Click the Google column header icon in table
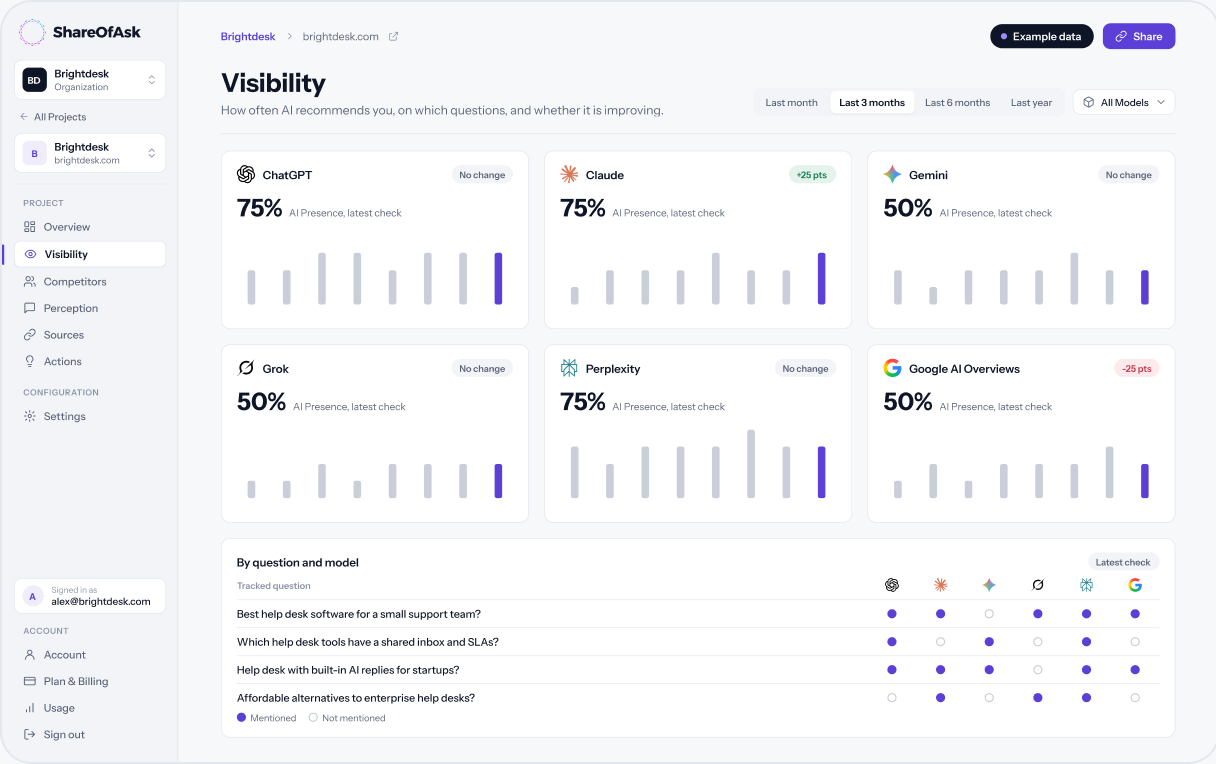 point(1135,585)
